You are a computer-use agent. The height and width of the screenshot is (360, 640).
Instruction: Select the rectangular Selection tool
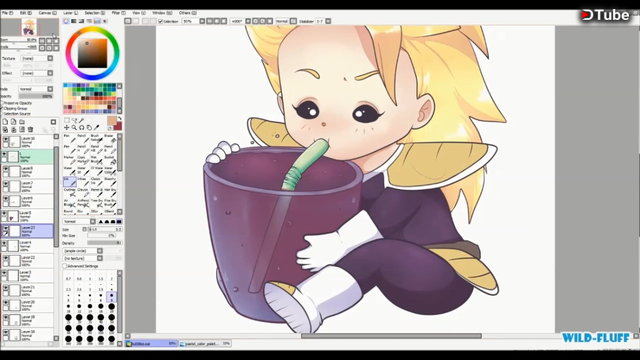(x=67, y=120)
